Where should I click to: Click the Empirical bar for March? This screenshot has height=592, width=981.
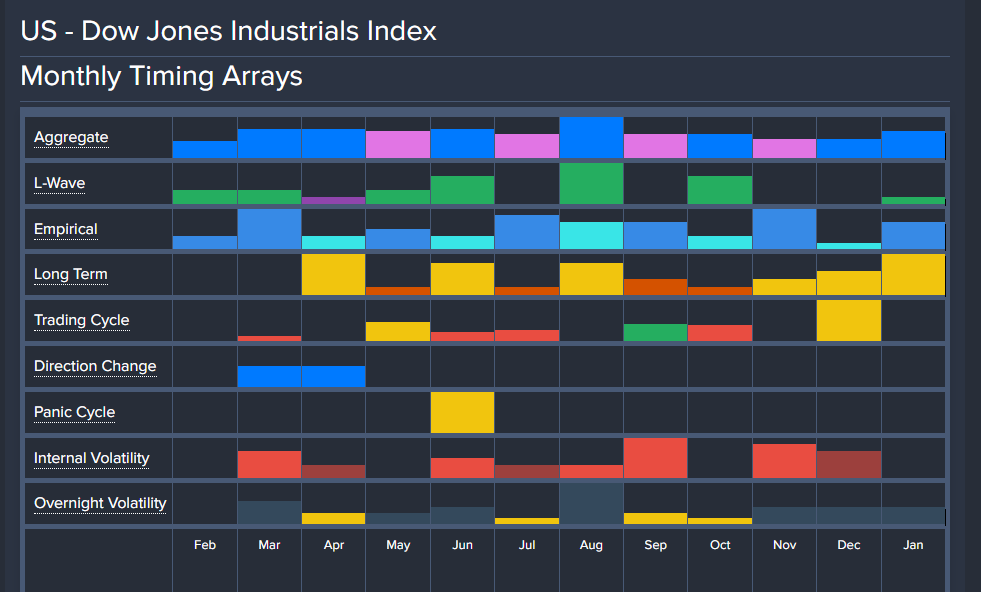[x=270, y=229]
